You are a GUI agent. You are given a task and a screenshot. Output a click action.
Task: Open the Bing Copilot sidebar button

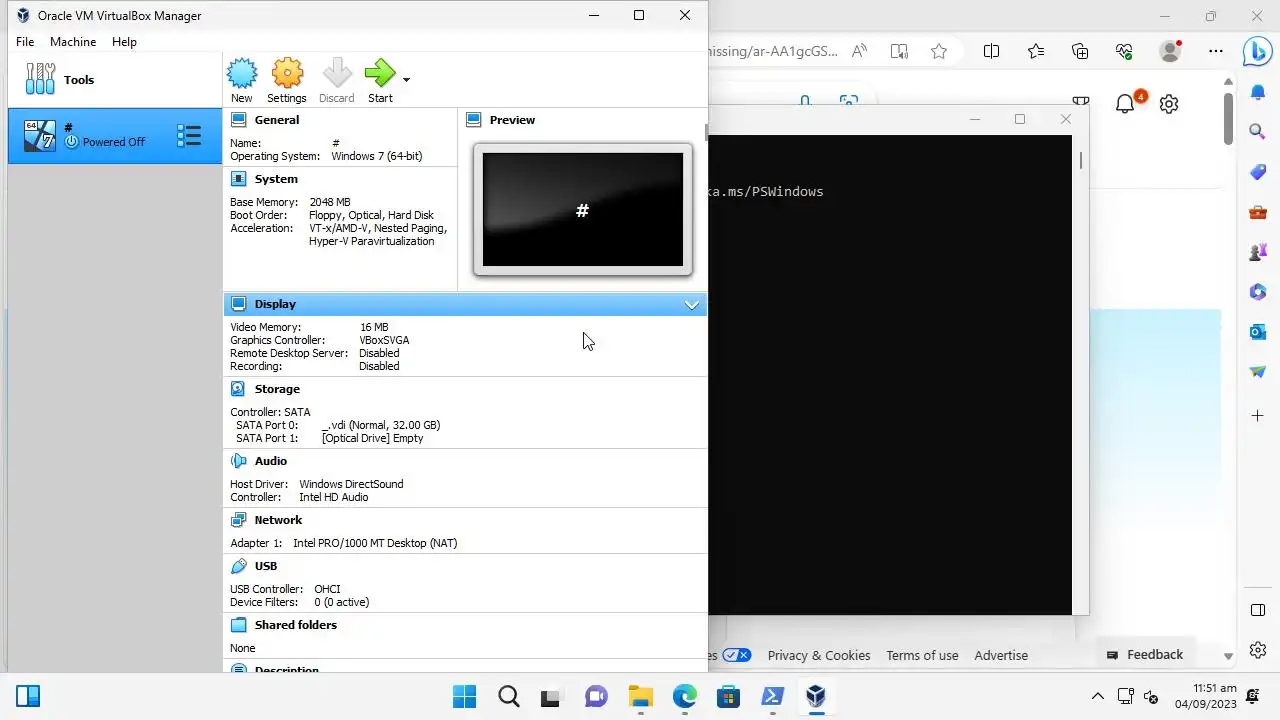pyautogui.click(x=1257, y=51)
